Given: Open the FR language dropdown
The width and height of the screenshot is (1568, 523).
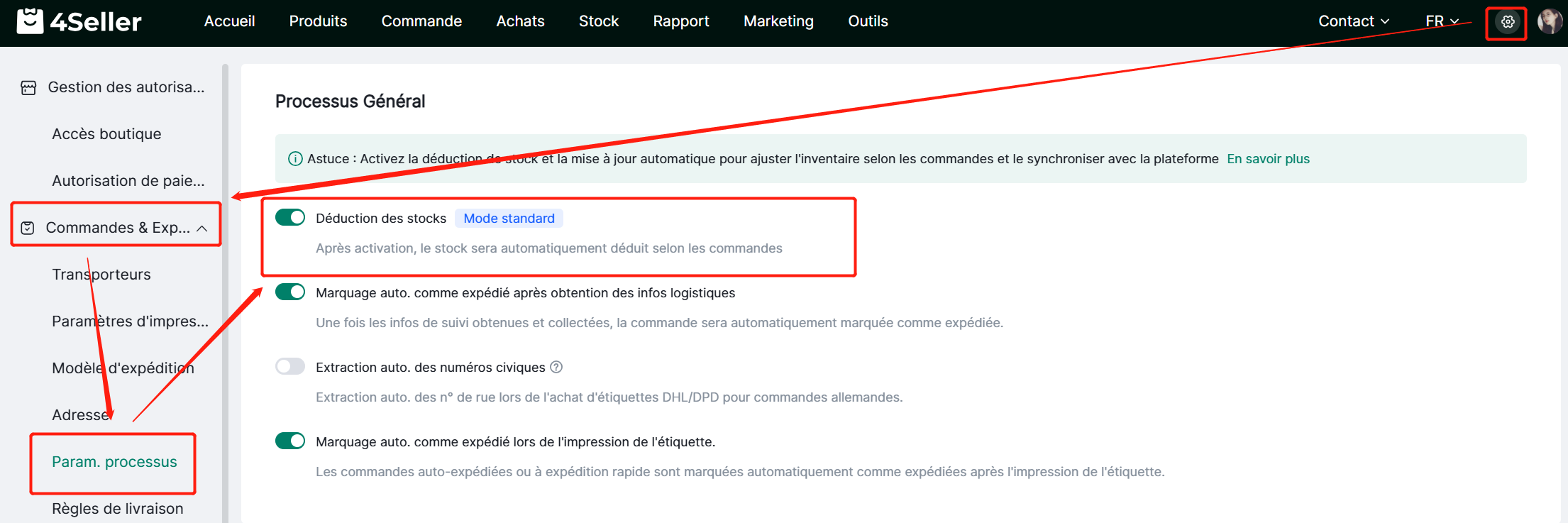Looking at the screenshot, I should click(1442, 21).
